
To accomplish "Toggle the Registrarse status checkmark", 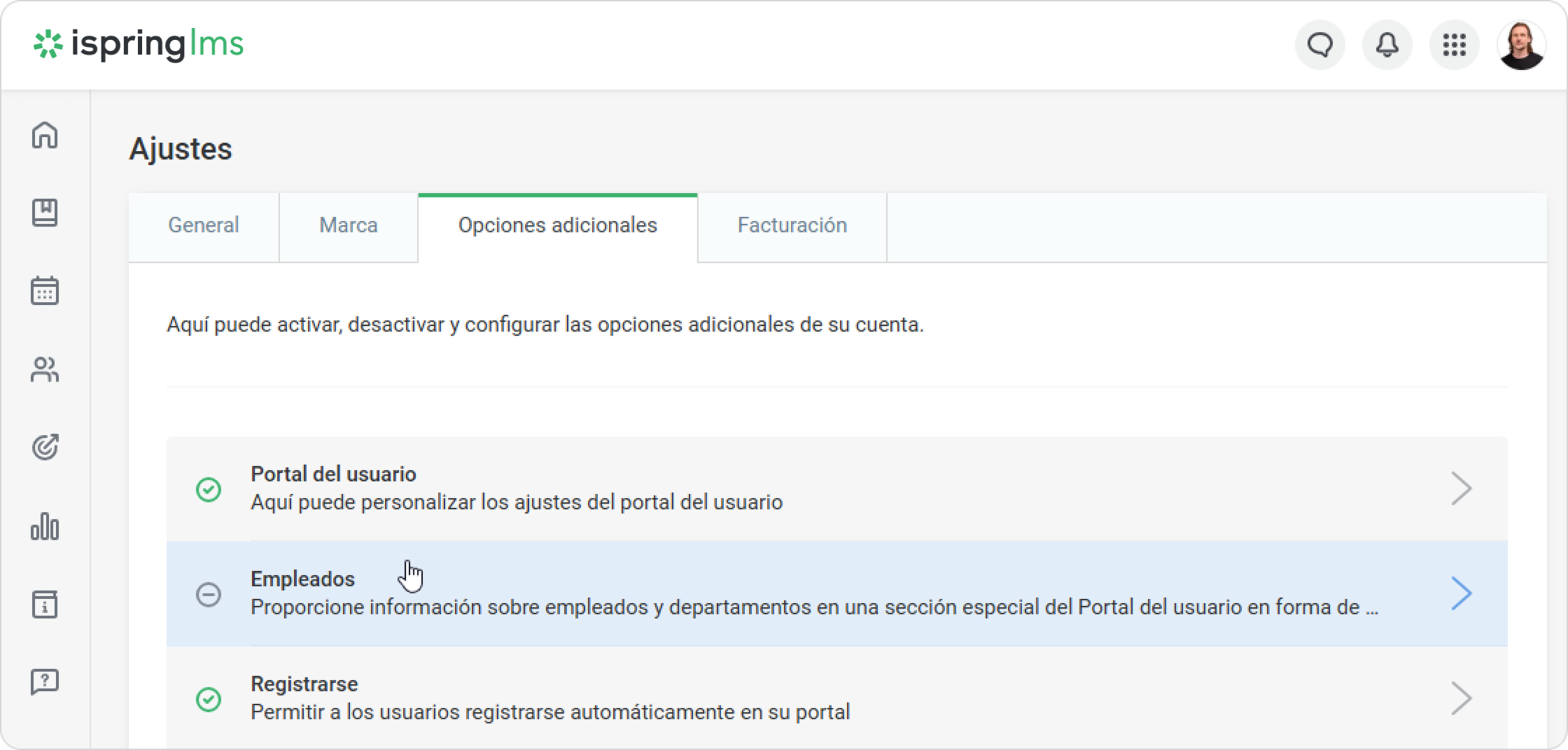I will pos(209,699).
